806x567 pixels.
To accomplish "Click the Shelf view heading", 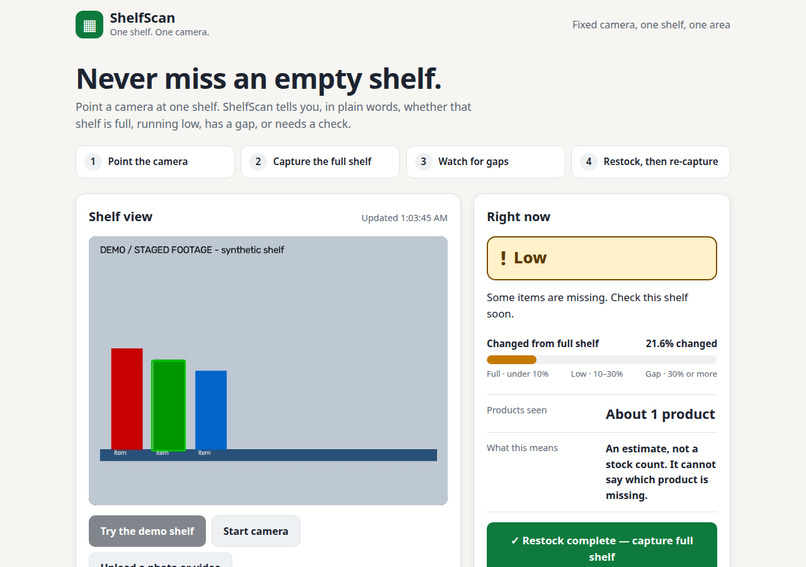I will (120, 217).
